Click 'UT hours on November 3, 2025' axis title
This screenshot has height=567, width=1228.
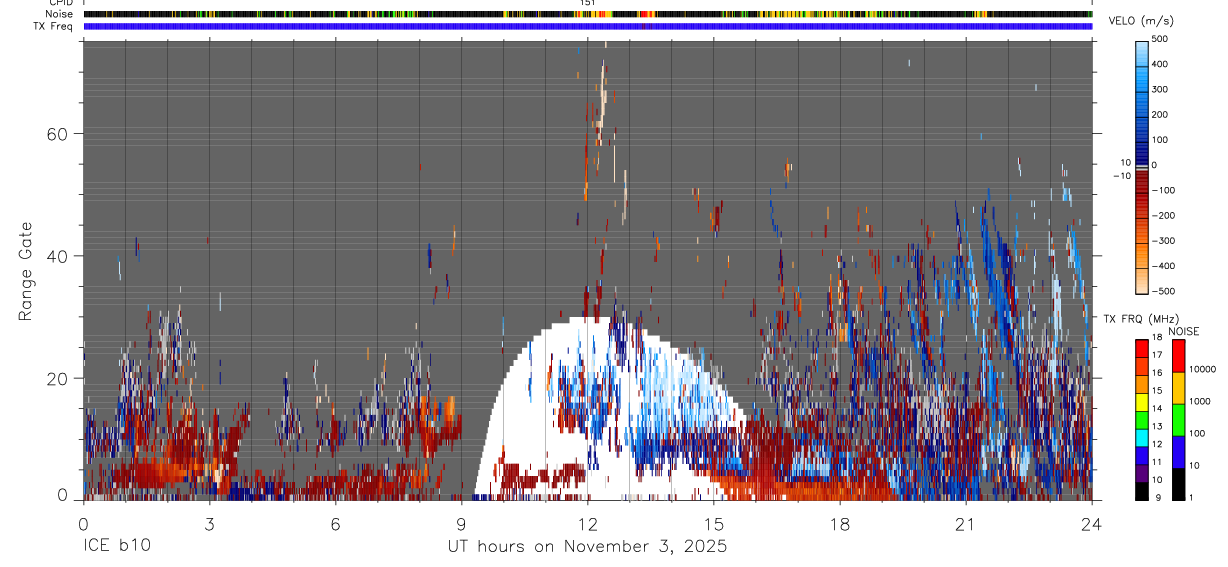coord(587,547)
